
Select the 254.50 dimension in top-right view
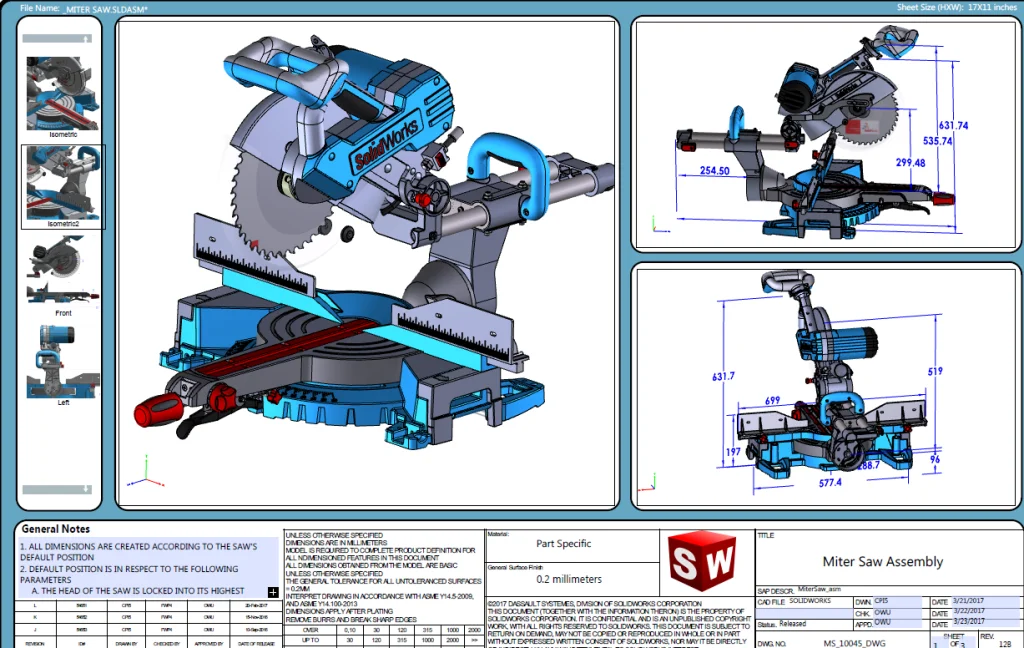[714, 170]
